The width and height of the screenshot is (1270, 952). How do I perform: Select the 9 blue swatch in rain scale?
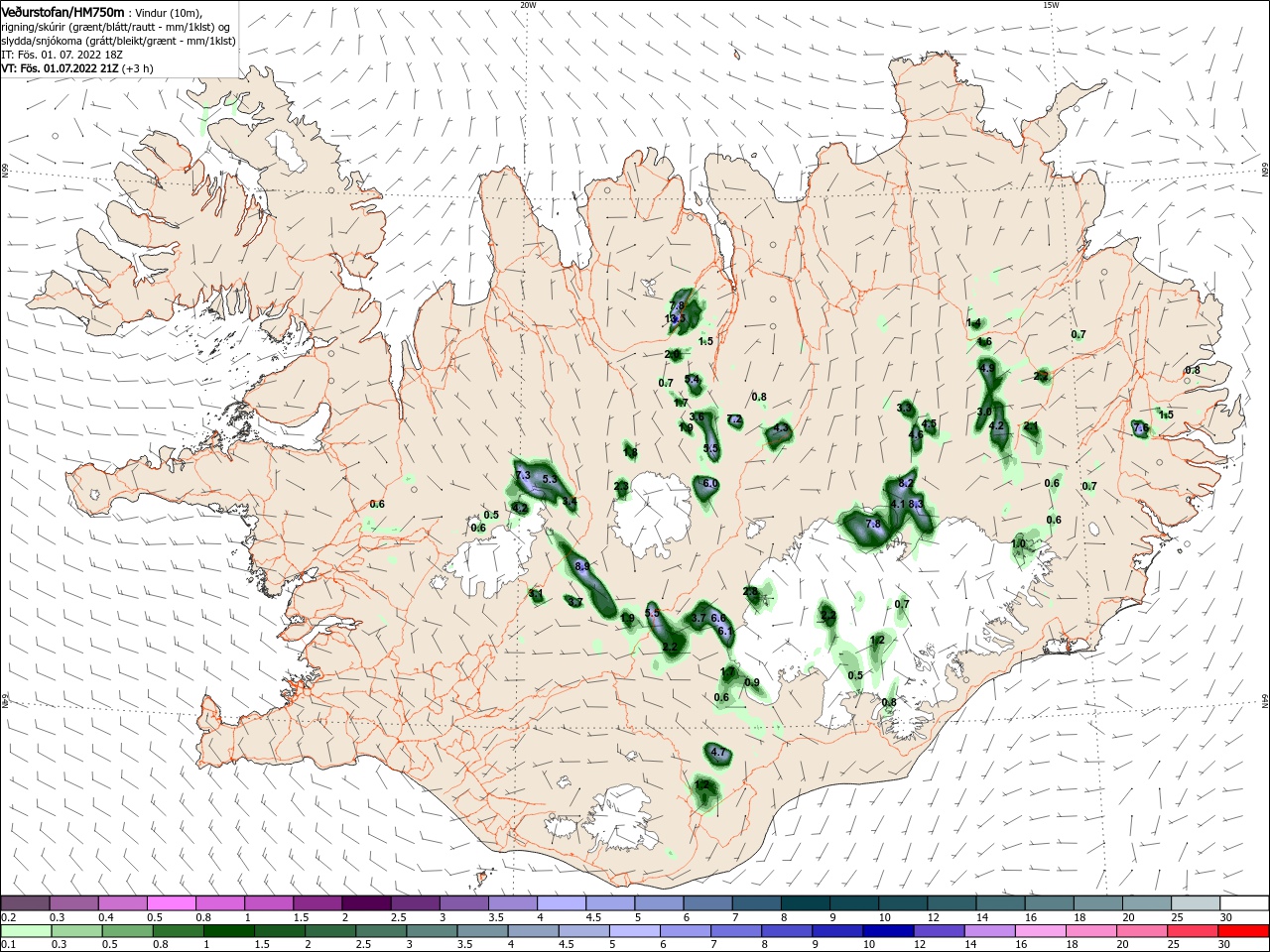838,931
